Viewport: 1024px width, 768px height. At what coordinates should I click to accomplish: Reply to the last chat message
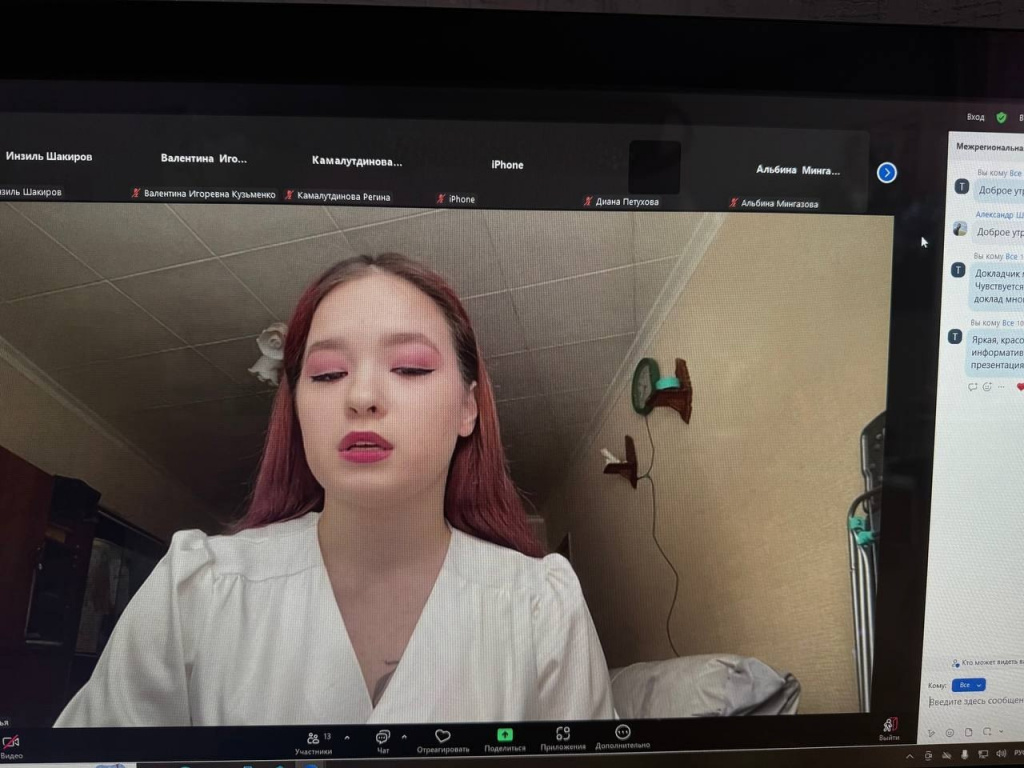pos(972,387)
